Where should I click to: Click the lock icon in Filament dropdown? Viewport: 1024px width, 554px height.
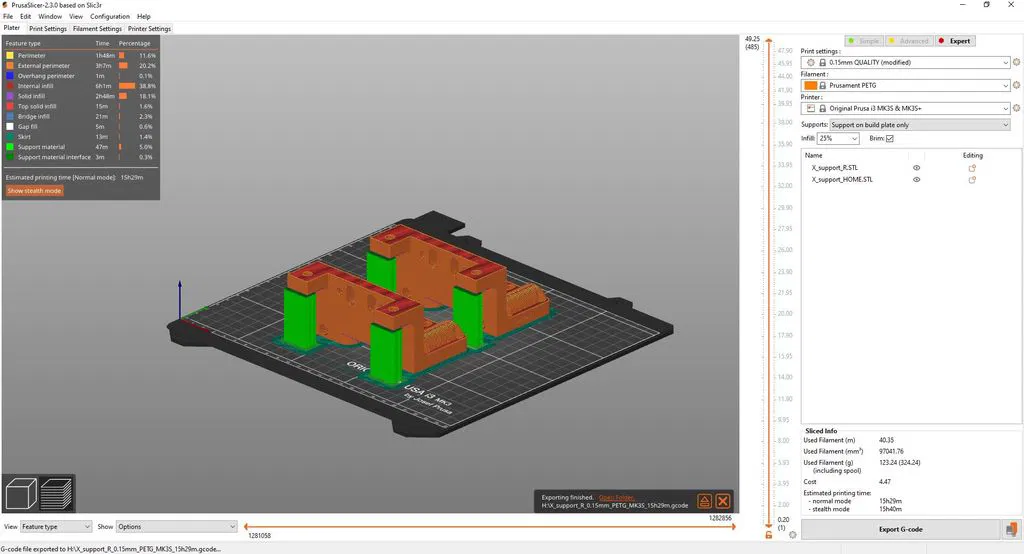pos(822,86)
